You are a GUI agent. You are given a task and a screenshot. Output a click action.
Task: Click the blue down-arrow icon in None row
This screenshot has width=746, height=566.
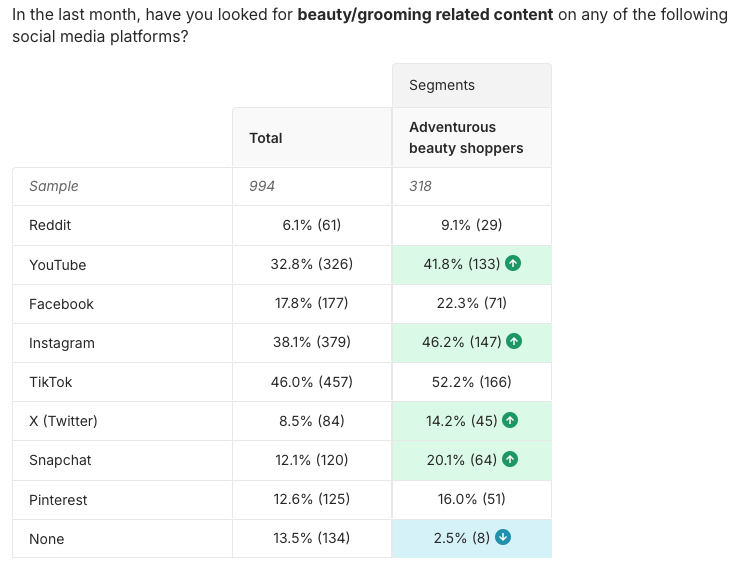point(503,538)
